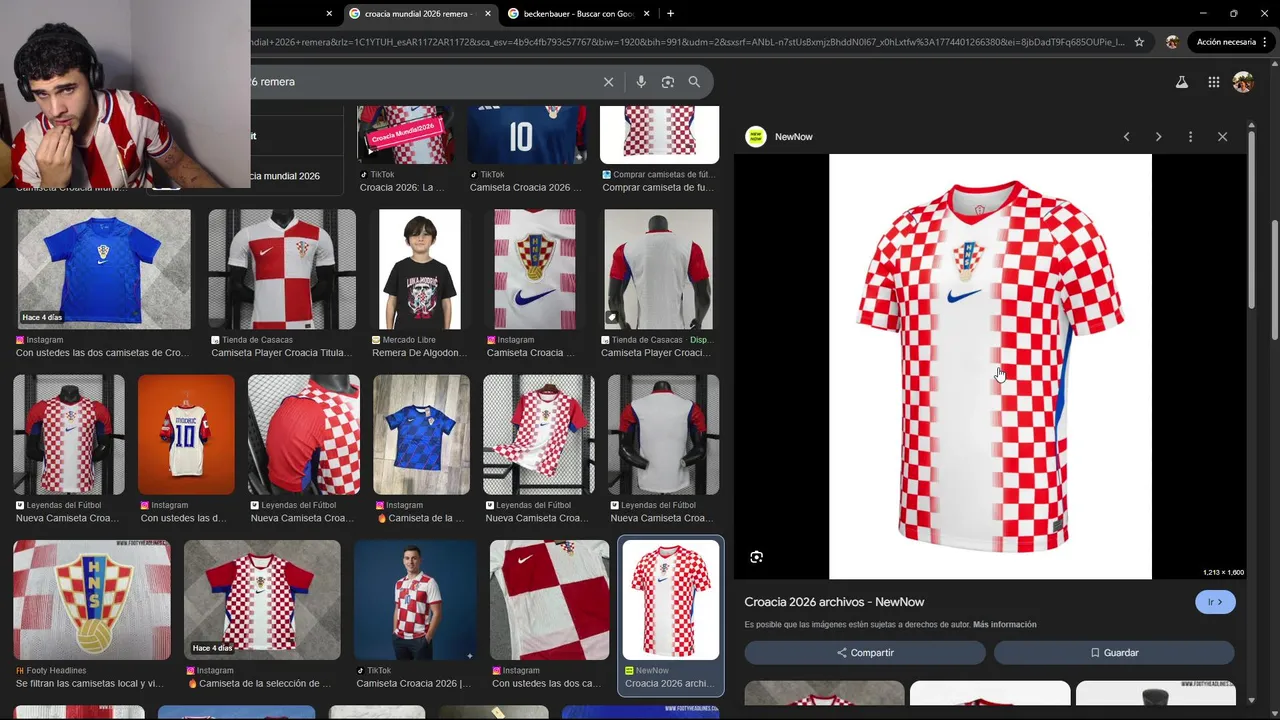
Task: Open Search Labs flask icon
Action: pyautogui.click(x=1181, y=82)
